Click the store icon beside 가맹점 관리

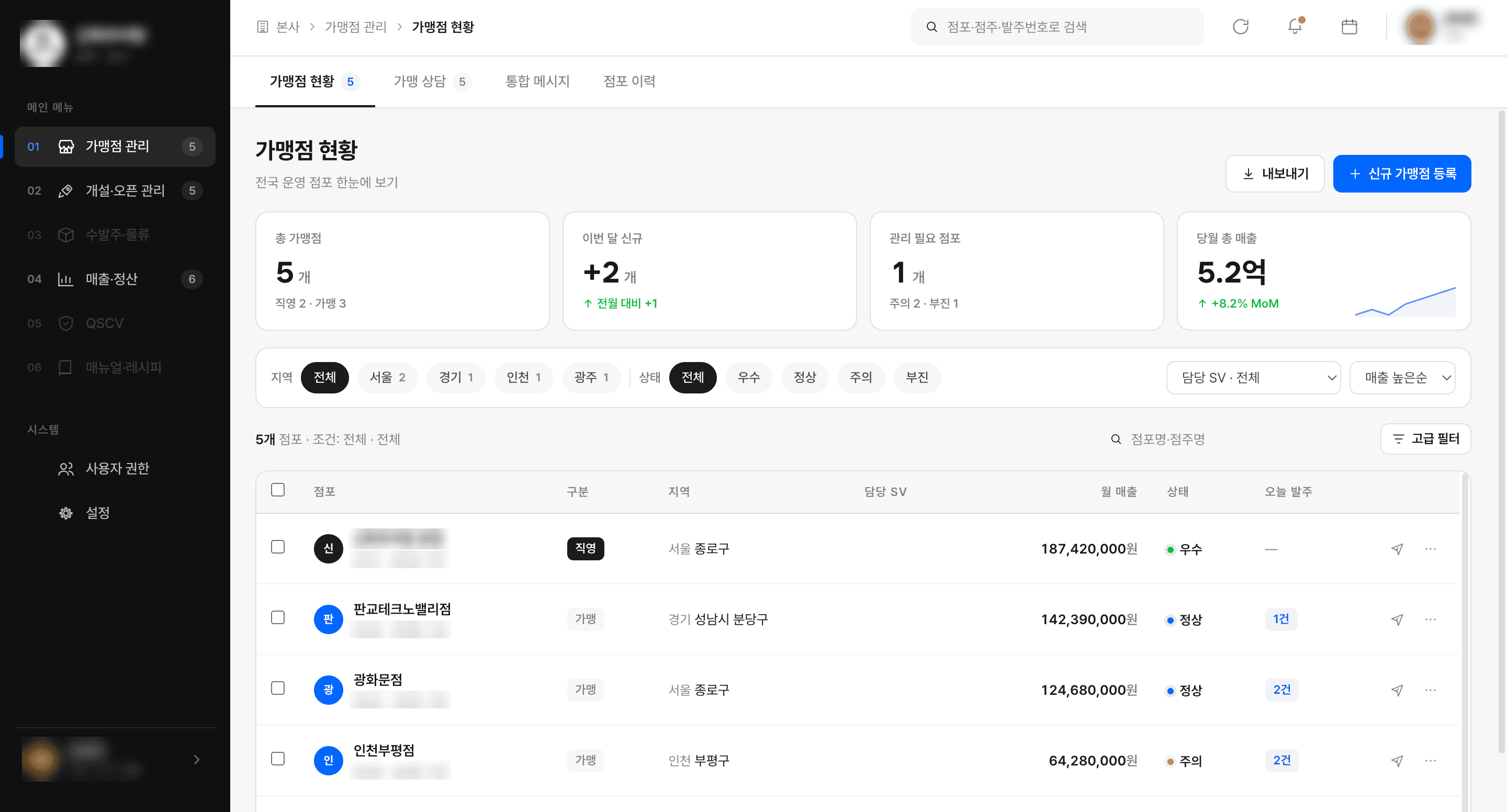point(66,146)
